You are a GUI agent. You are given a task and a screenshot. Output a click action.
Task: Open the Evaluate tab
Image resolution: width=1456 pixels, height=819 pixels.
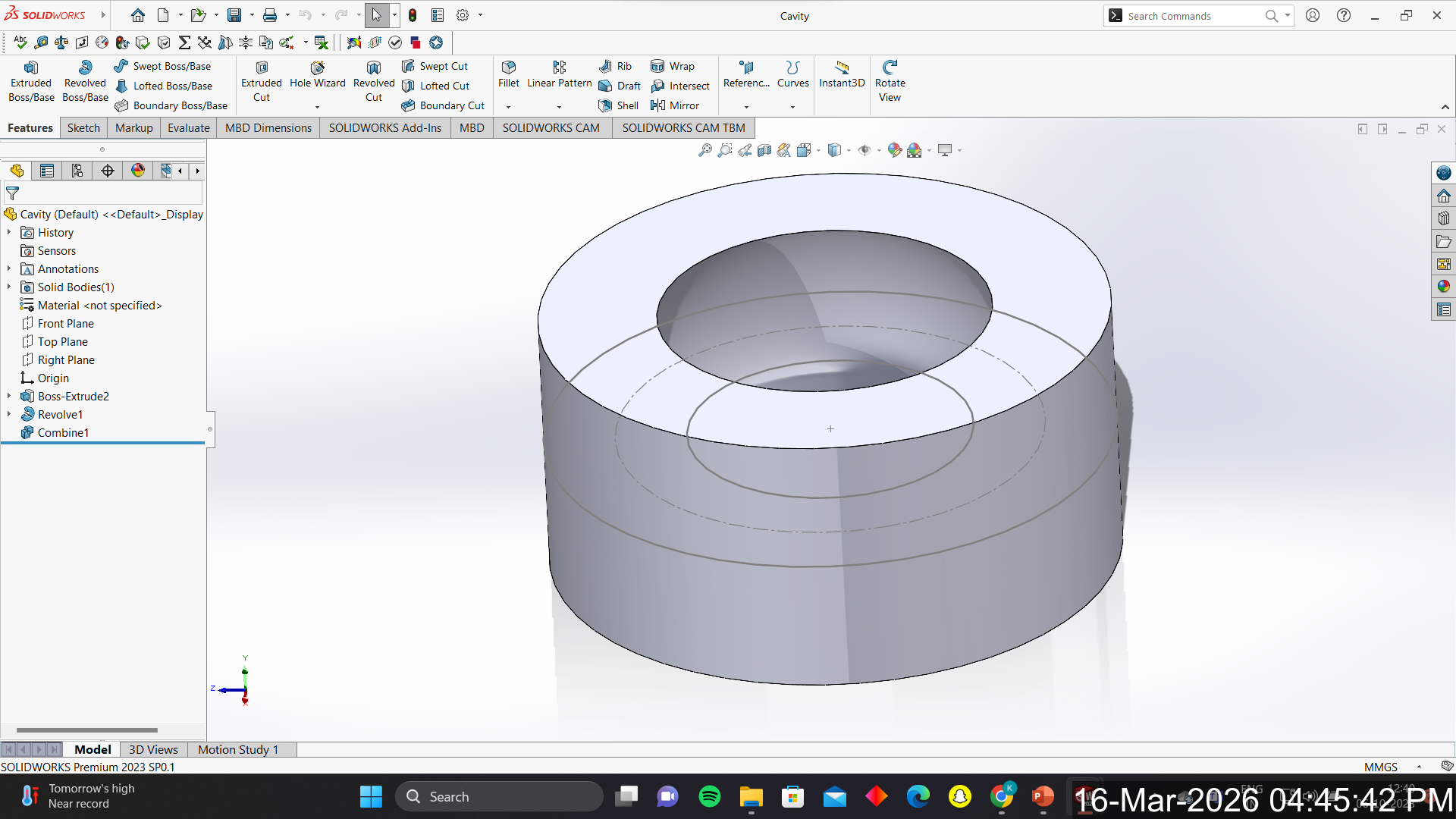coord(188,127)
